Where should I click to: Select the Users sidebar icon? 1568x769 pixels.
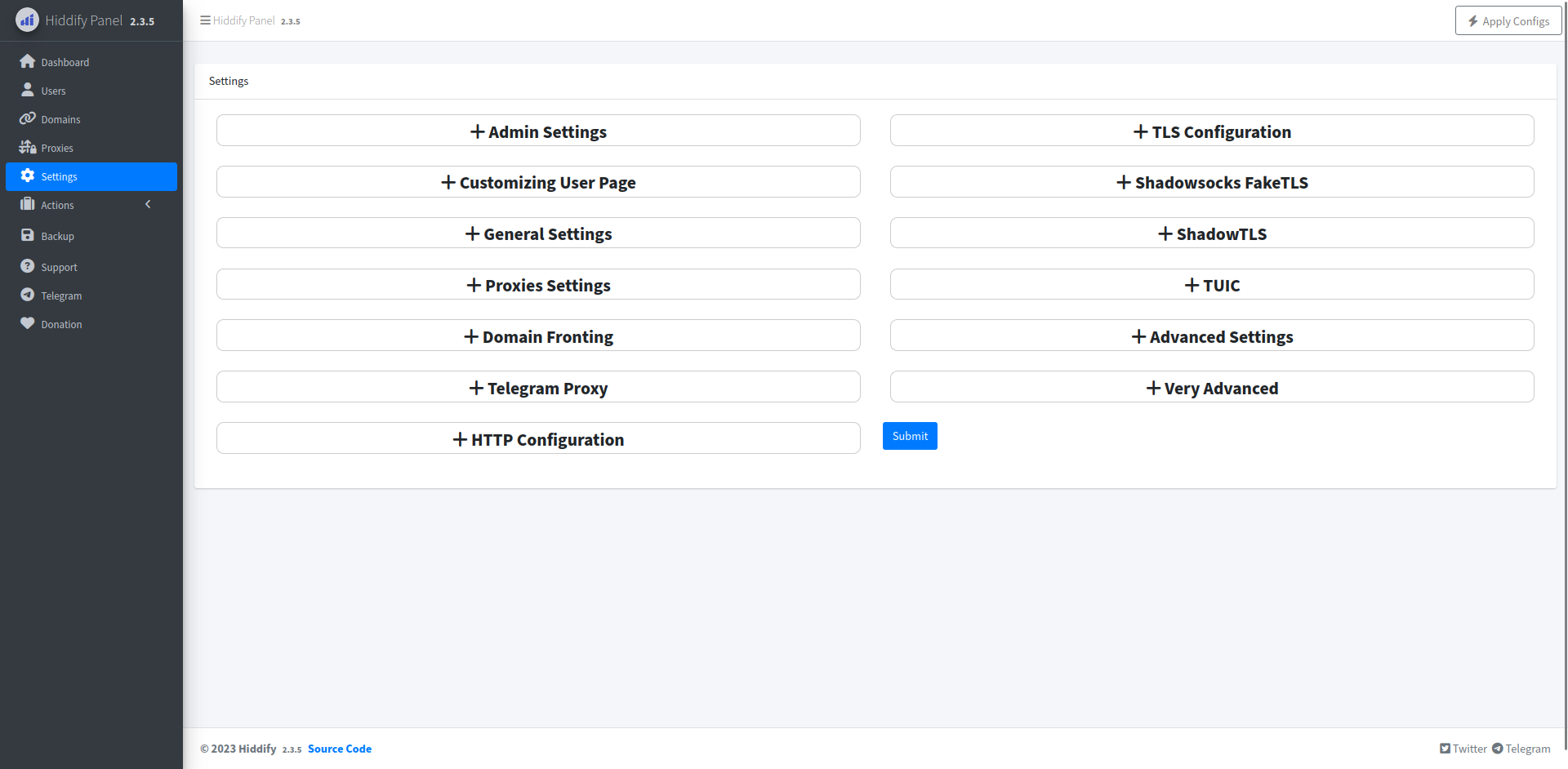27,89
